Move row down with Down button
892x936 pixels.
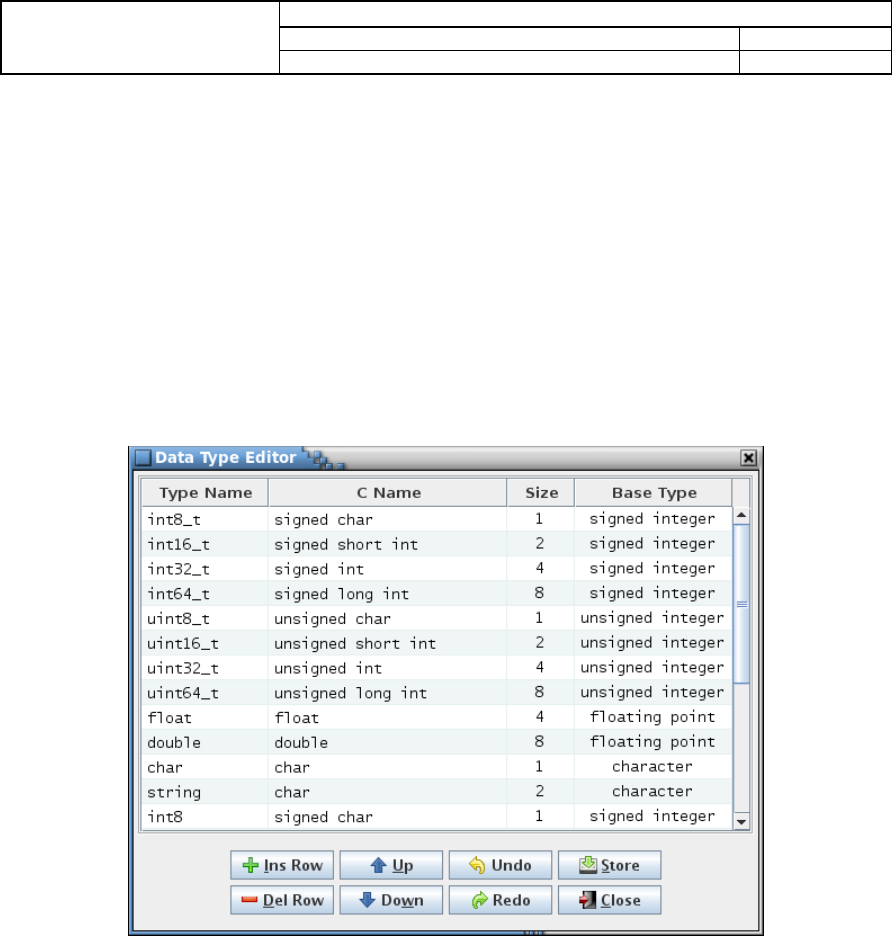coord(391,900)
